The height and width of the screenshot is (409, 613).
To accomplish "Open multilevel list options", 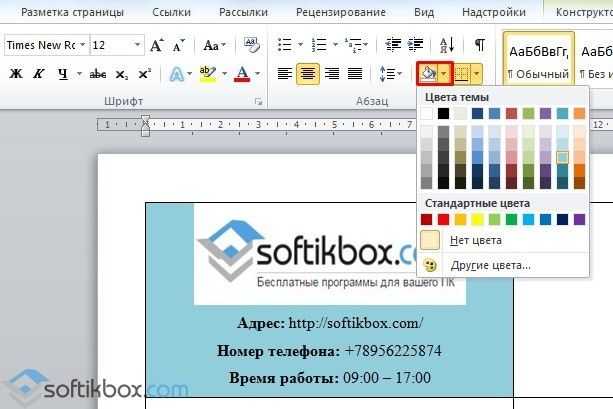I will [356, 45].
